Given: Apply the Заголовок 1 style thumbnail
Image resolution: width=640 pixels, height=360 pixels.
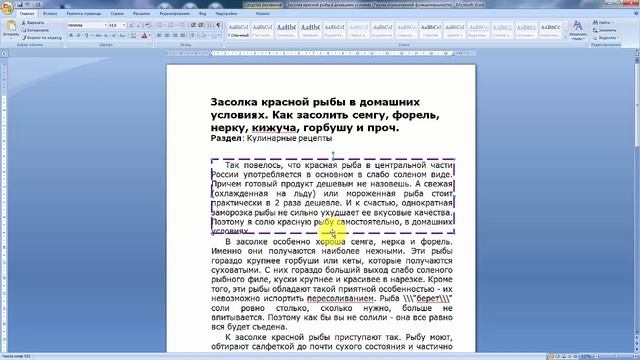Looking at the screenshot, I should coord(287,30).
